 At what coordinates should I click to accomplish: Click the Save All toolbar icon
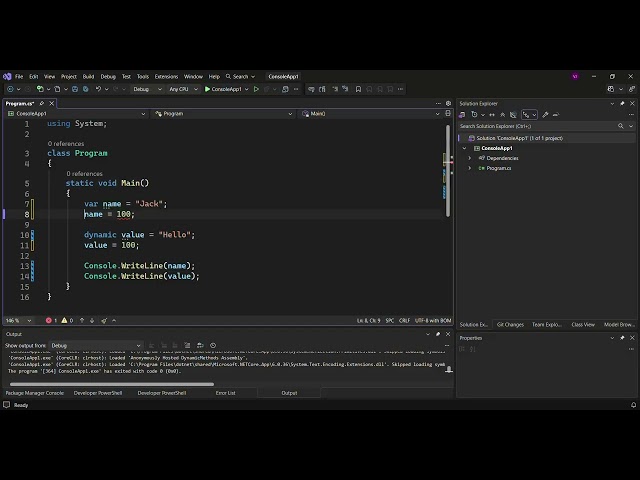click(x=85, y=89)
